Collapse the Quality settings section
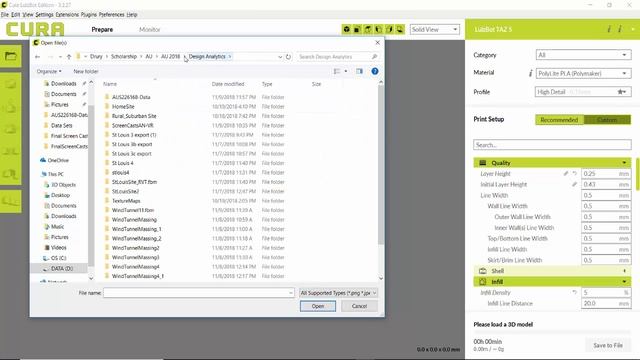This screenshot has height=360, width=640. click(552, 163)
